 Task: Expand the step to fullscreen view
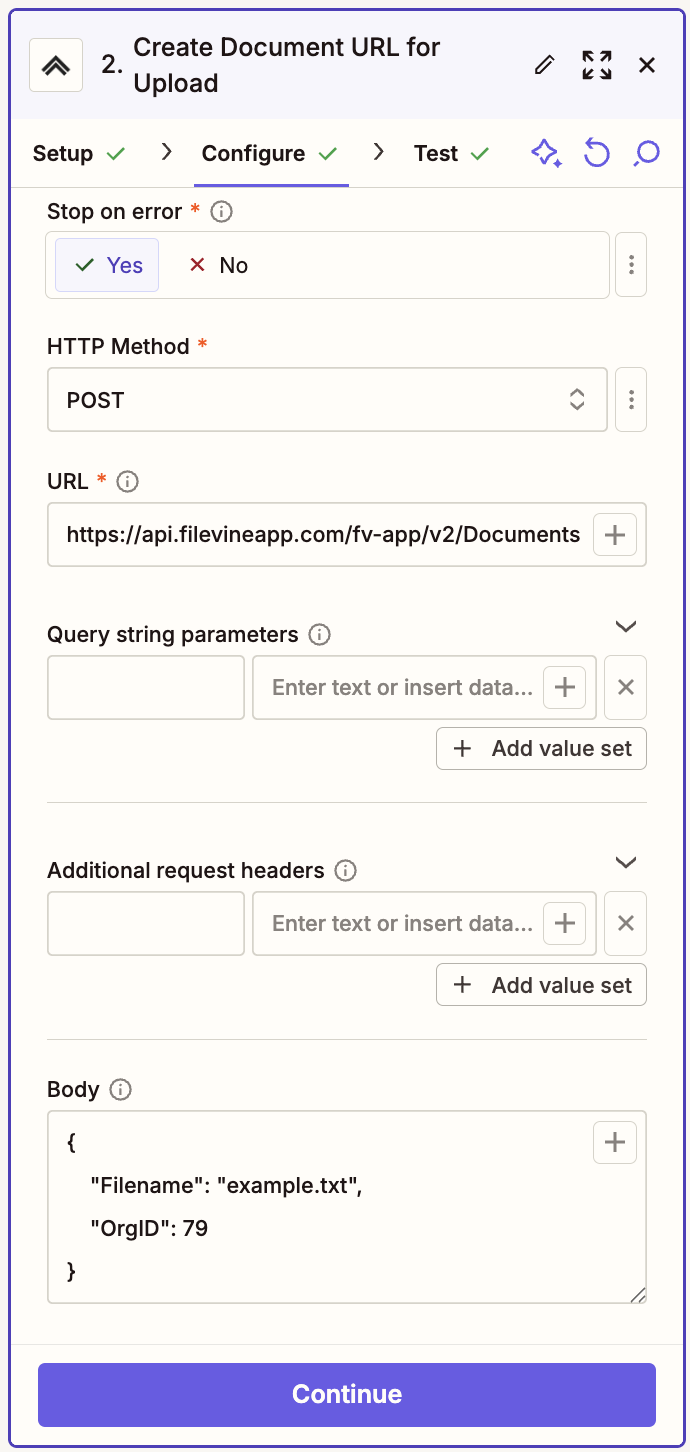(x=597, y=64)
